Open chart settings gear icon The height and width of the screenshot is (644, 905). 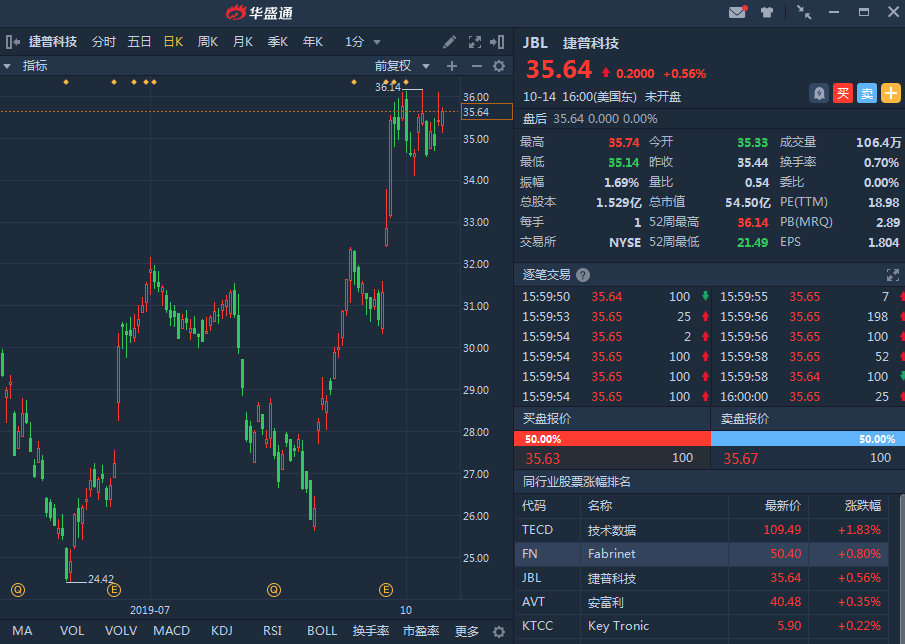click(x=499, y=66)
